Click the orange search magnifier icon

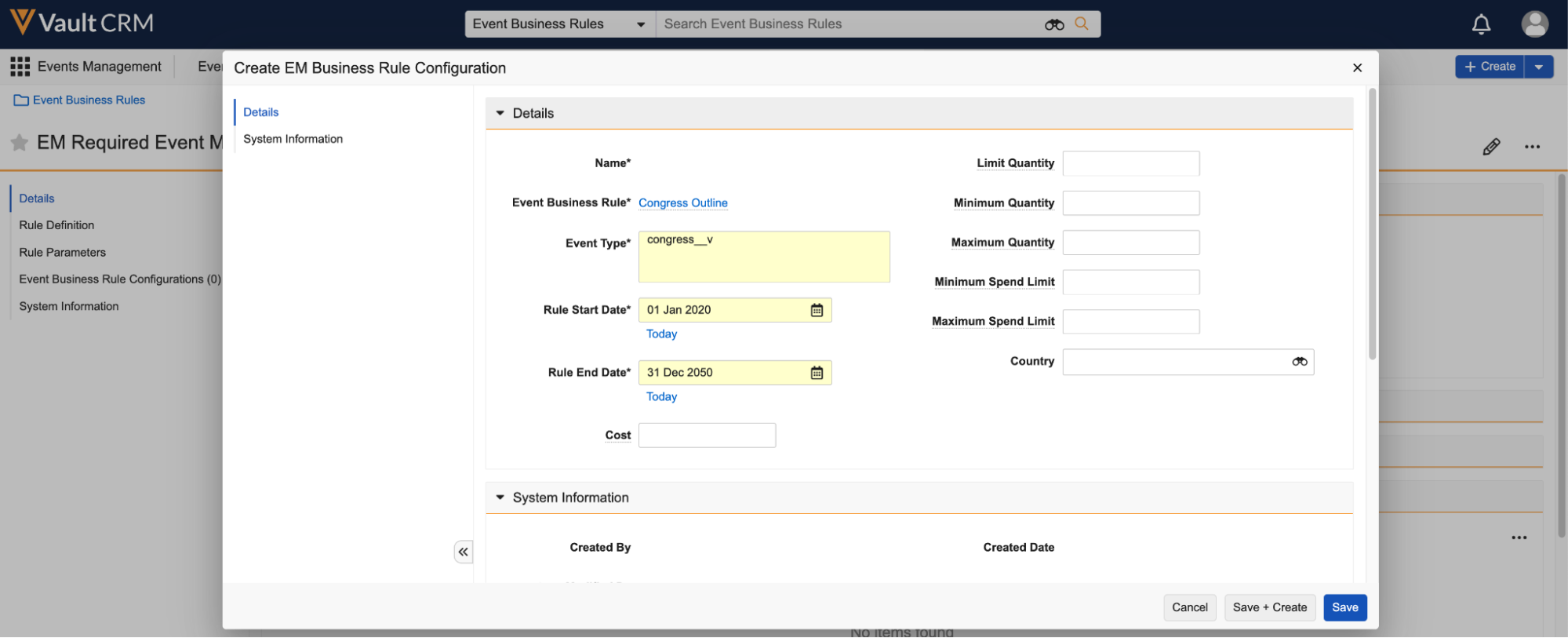(x=1082, y=24)
